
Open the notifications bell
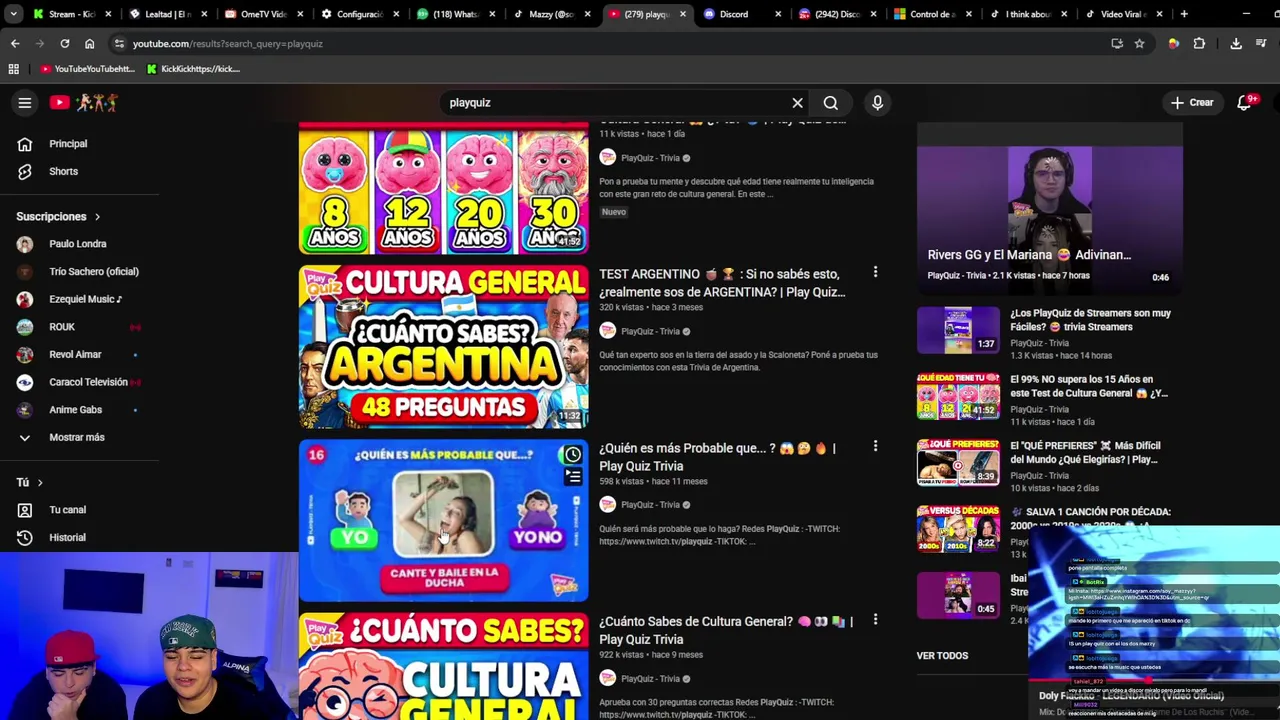(1246, 102)
